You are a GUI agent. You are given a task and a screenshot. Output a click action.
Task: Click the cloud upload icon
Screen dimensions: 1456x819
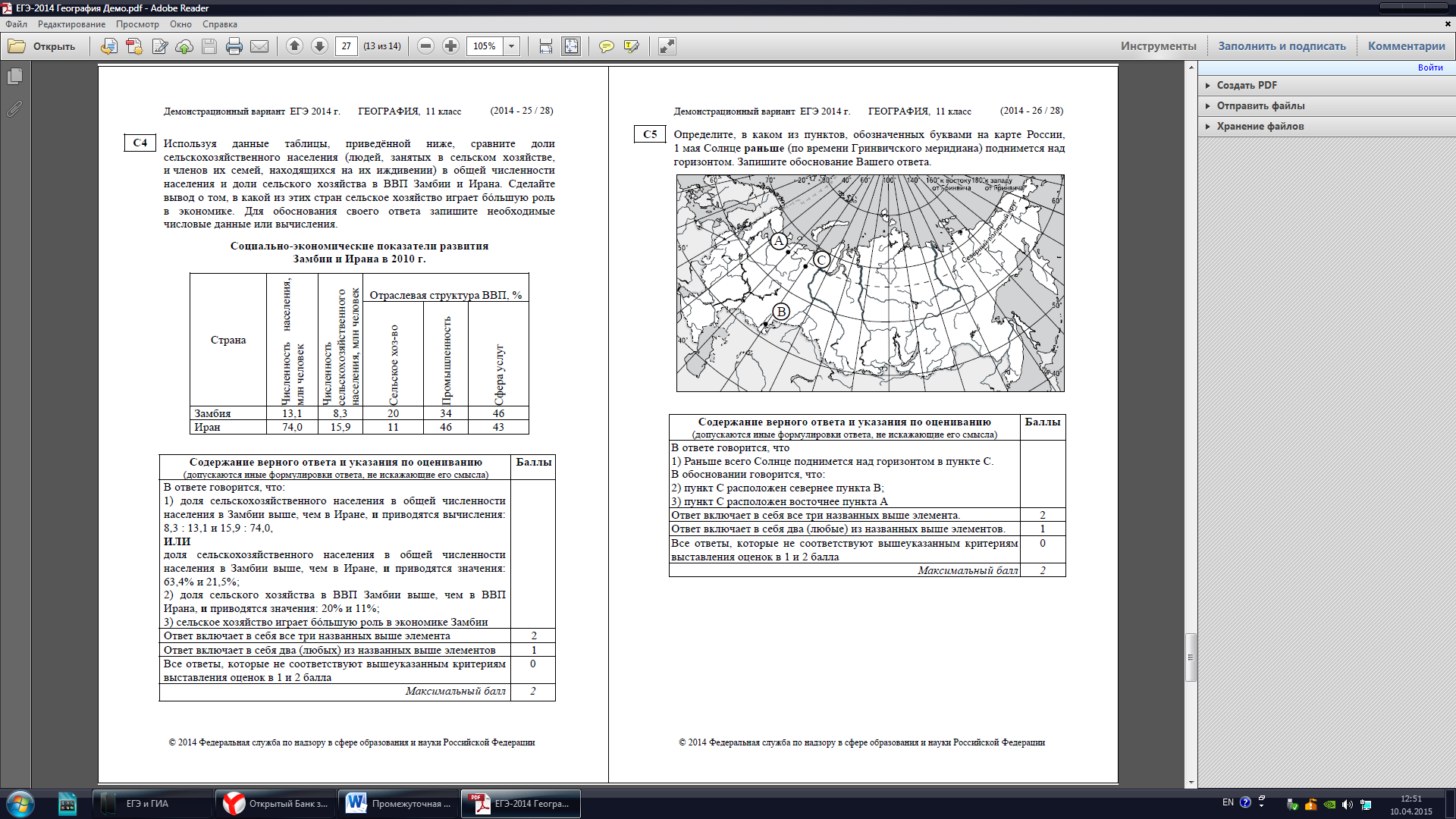point(184,46)
